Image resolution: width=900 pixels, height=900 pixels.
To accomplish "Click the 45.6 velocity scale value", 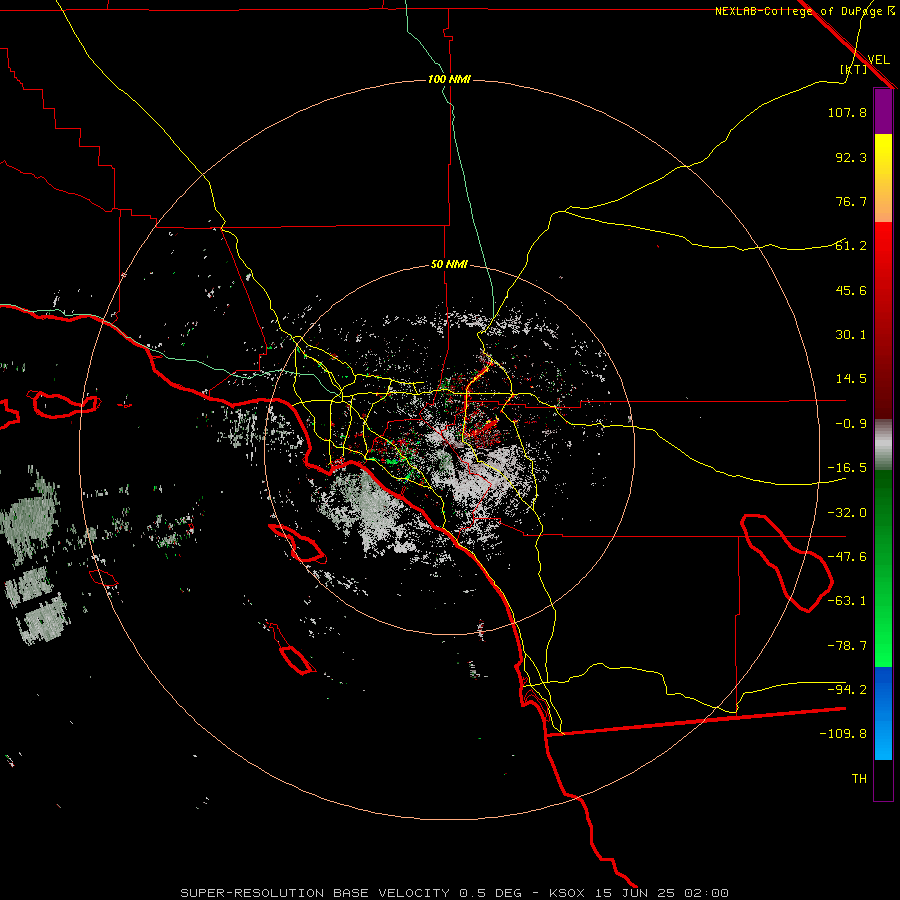I will tap(851, 290).
